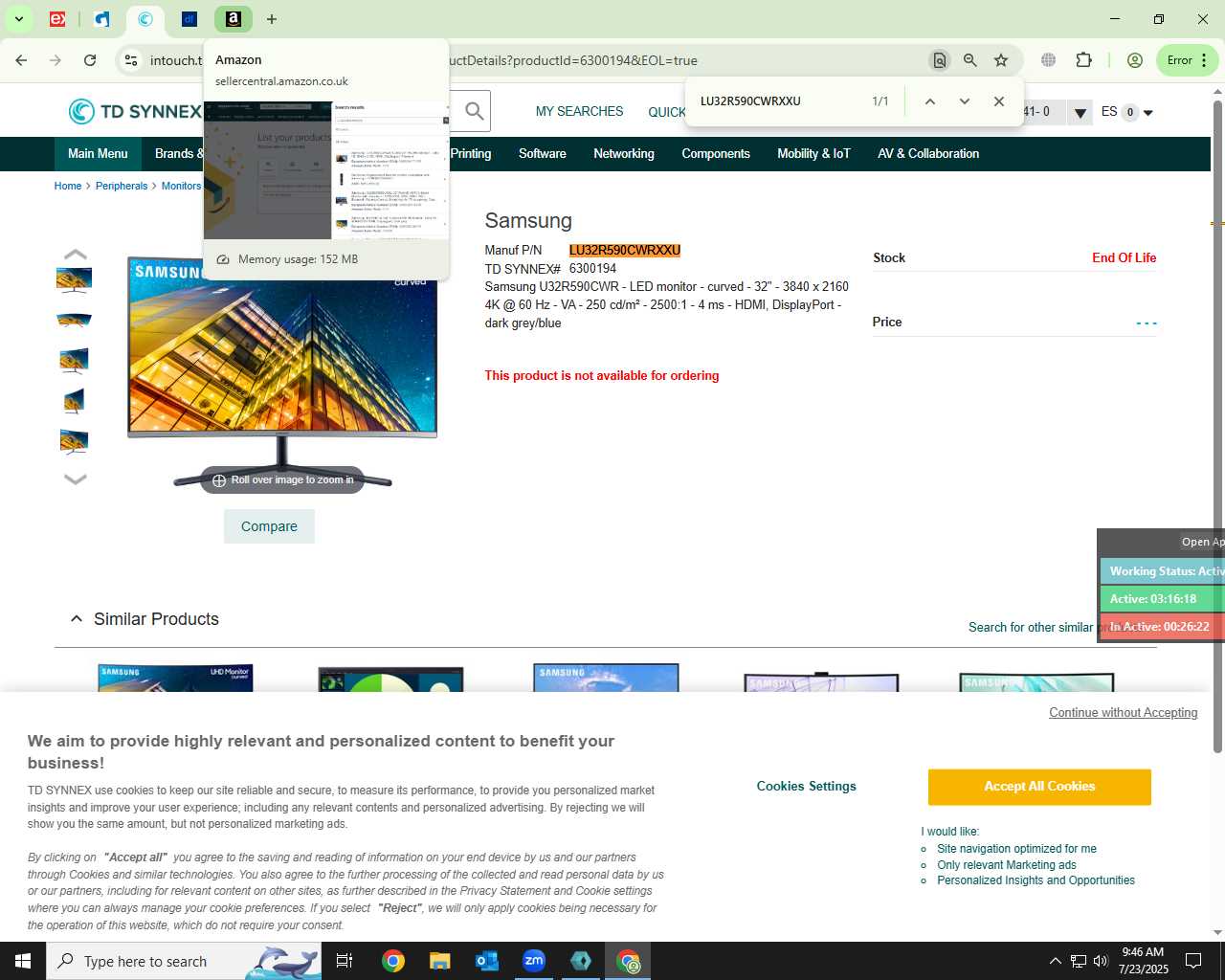Open Outlook from the taskbar
Image resolution: width=1225 pixels, height=980 pixels.
(x=486, y=961)
